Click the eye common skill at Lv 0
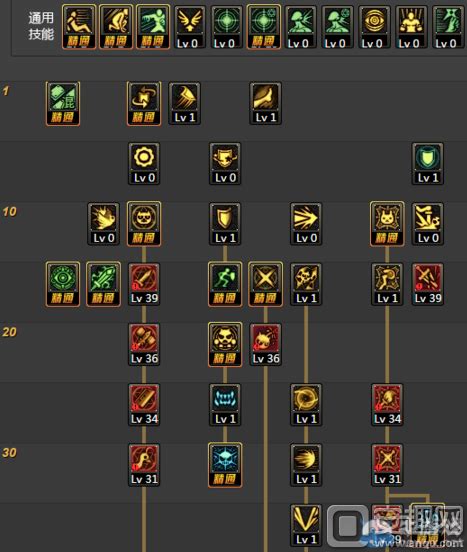467x552 pixels. [374, 27]
